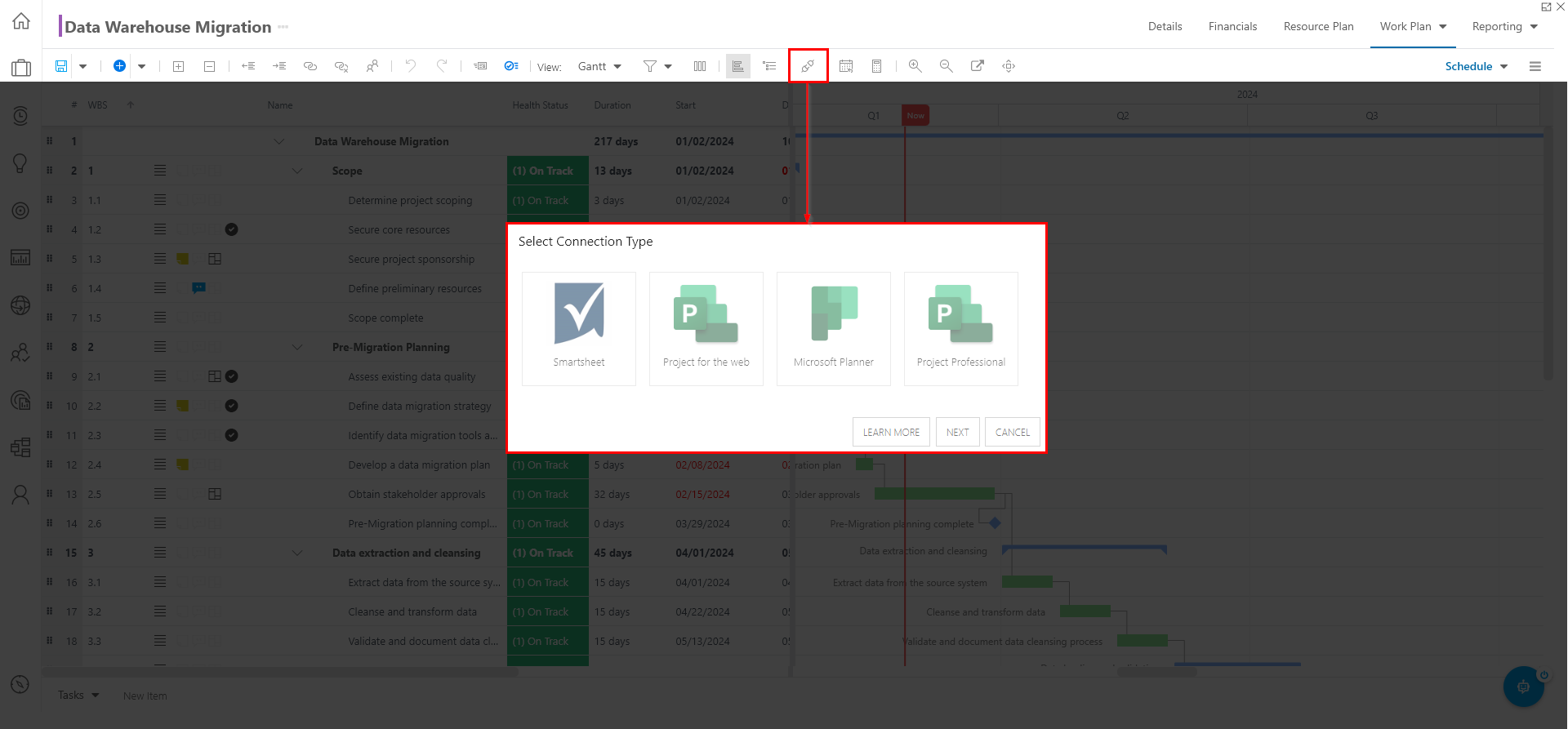Image resolution: width=1568 pixels, height=729 pixels.
Task: Click the Unlink tasks icon
Action: click(x=341, y=66)
